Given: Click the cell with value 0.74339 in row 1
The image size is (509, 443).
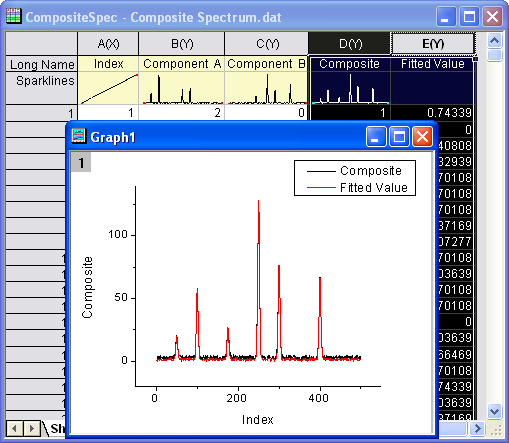Looking at the screenshot, I should click(x=432, y=113).
